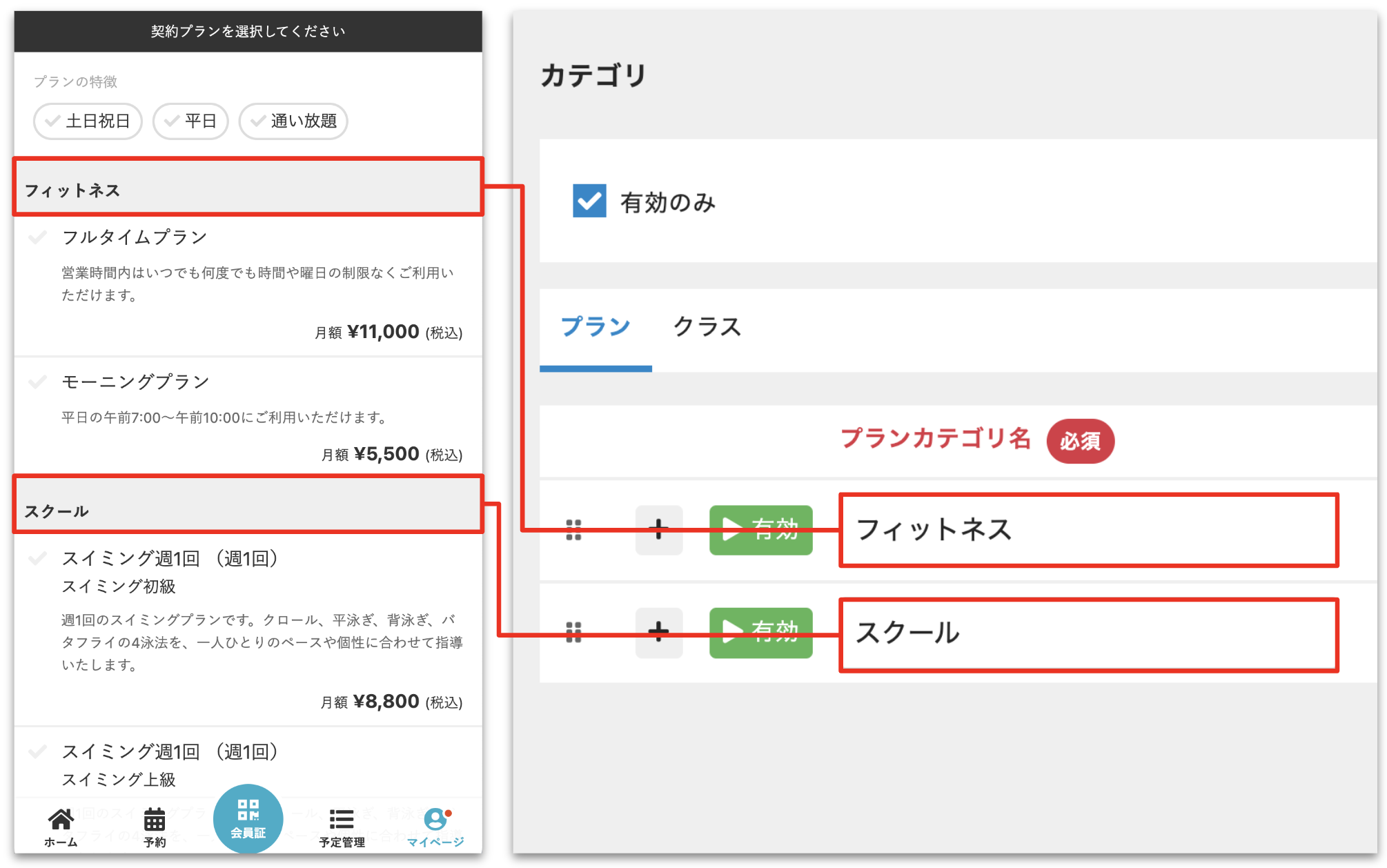Switch to the クラス tab

coord(707,327)
